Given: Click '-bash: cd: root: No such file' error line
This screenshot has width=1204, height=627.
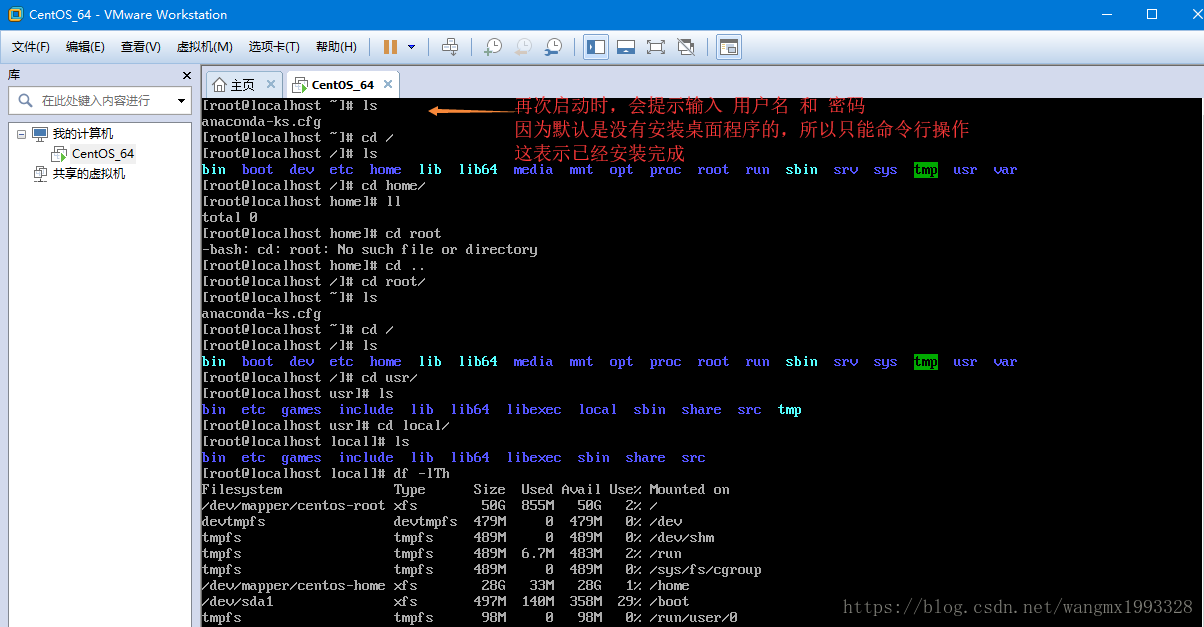Looking at the screenshot, I should (x=369, y=250).
